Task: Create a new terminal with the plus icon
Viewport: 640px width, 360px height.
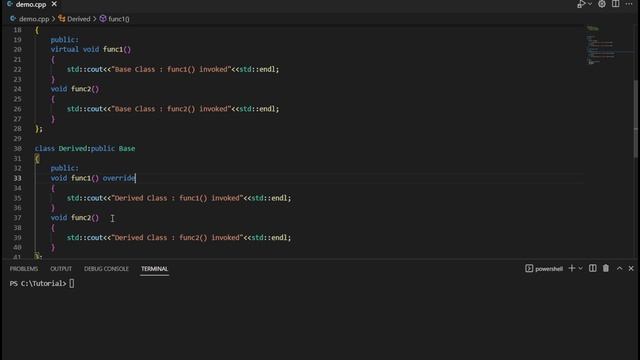Action: click(571, 268)
